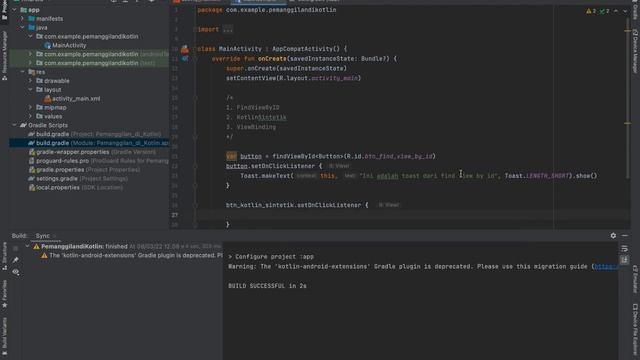The width and height of the screenshot is (640, 360).
Task: Collapse PemanggilandiKotlin build result node
Action: (x=27, y=247)
